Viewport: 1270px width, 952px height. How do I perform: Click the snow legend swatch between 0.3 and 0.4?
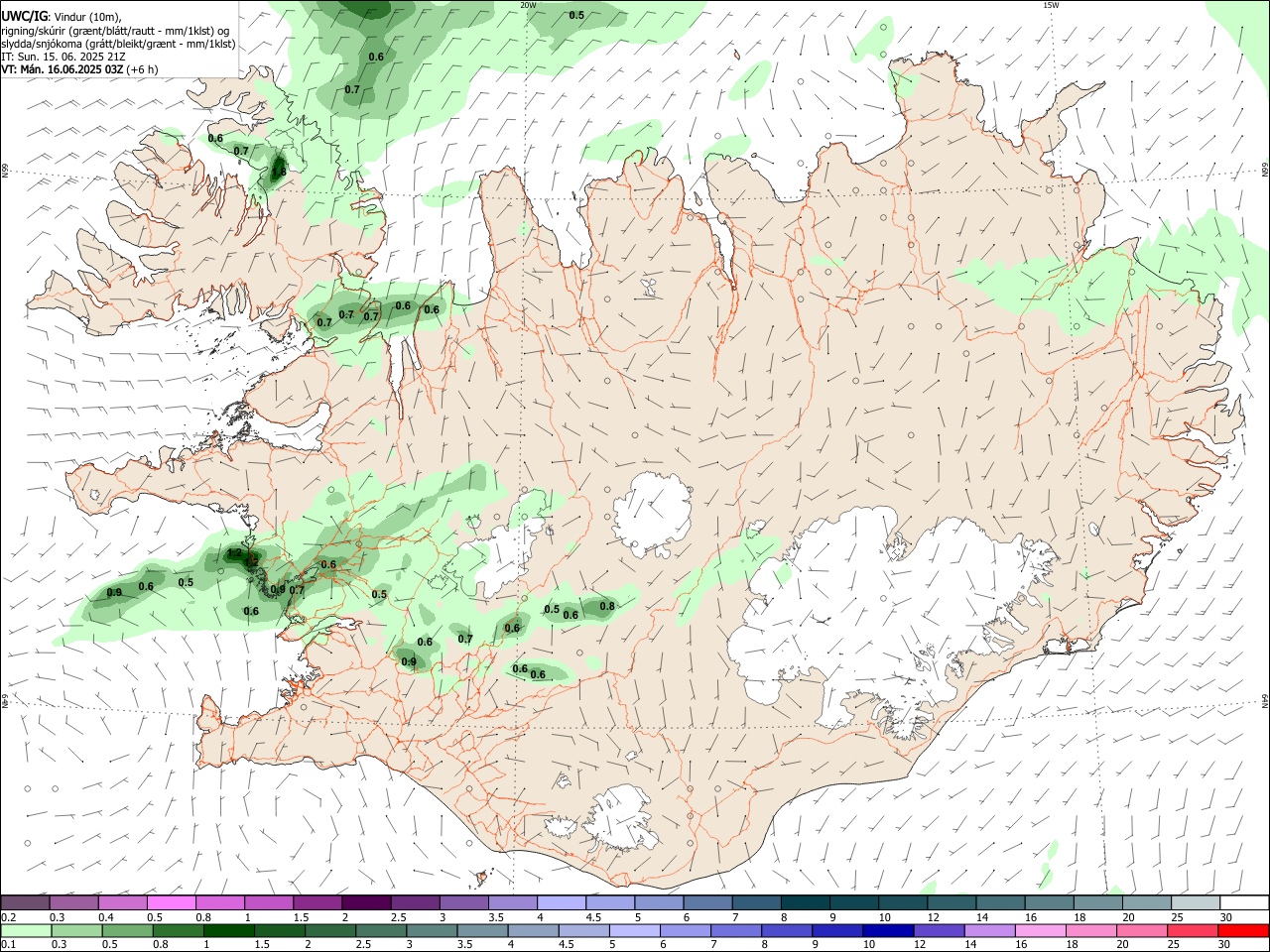click(74, 903)
